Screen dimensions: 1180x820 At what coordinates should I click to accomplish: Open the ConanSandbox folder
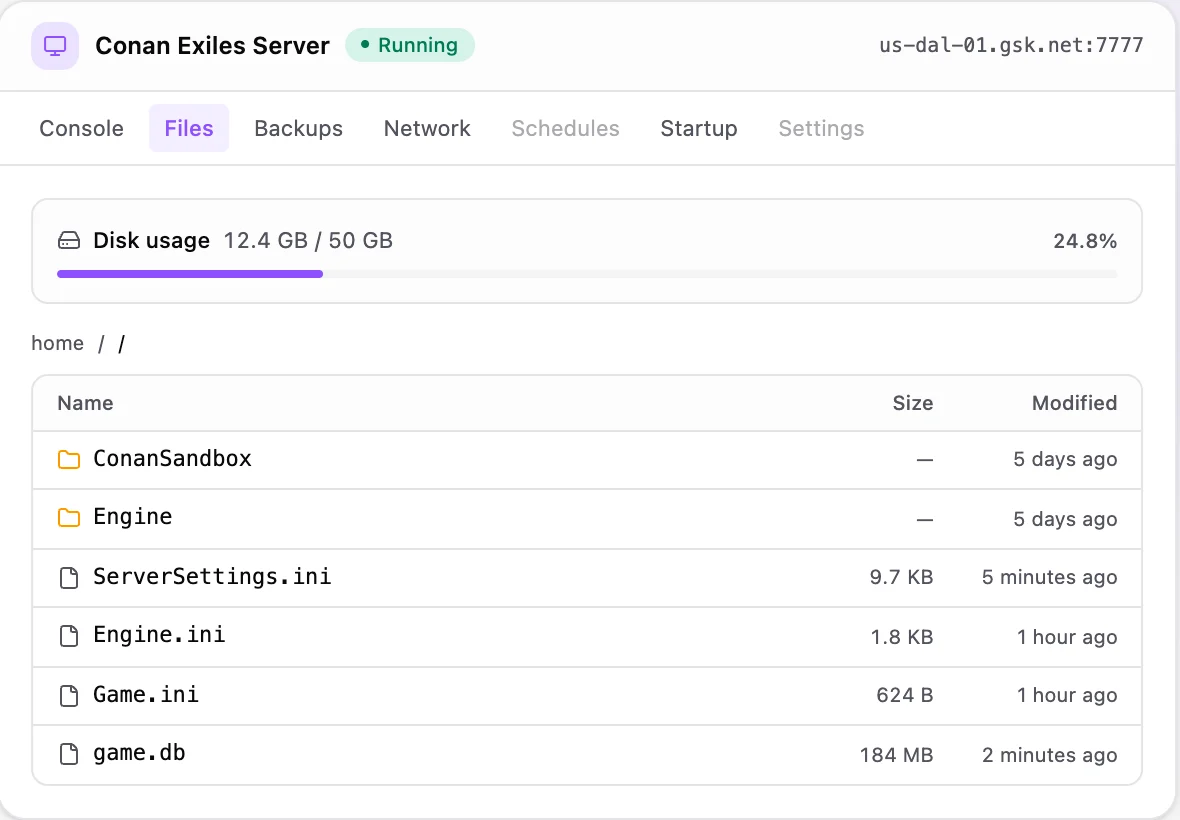point(172,458)
